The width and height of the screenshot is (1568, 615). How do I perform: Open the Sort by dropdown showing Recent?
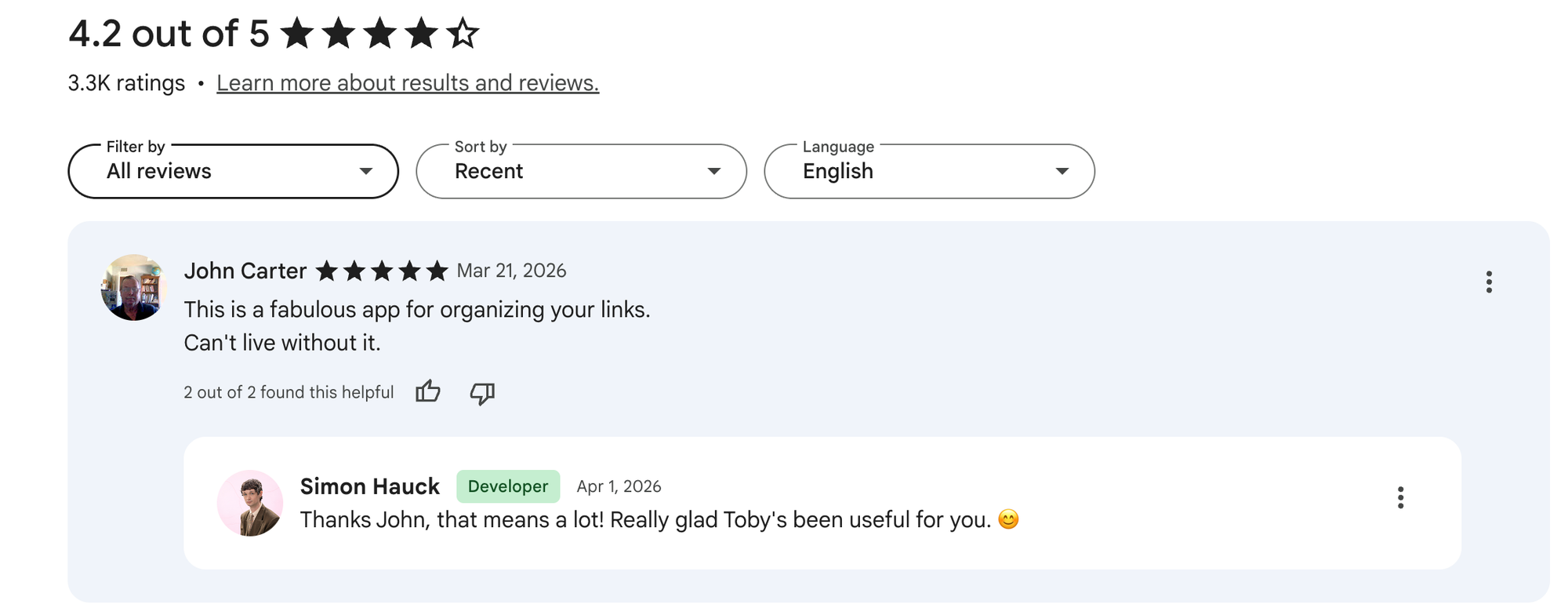point(580,171)
